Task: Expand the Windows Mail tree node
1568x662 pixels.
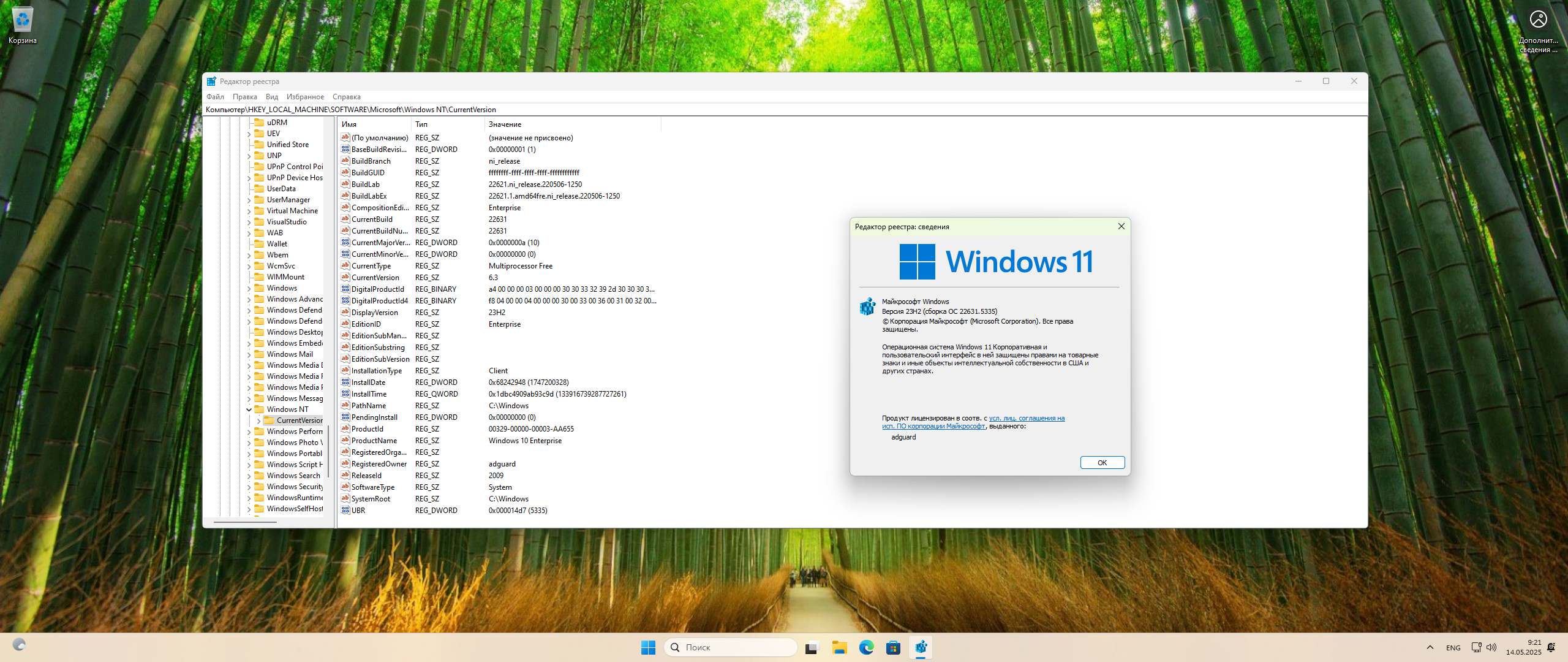Action: (249, 354)
